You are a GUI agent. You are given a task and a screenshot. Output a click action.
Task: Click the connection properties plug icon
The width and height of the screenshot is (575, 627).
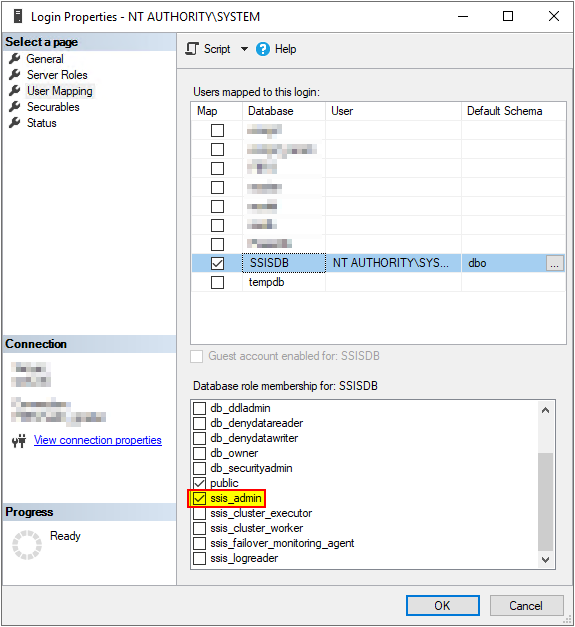tap(19, 441)
